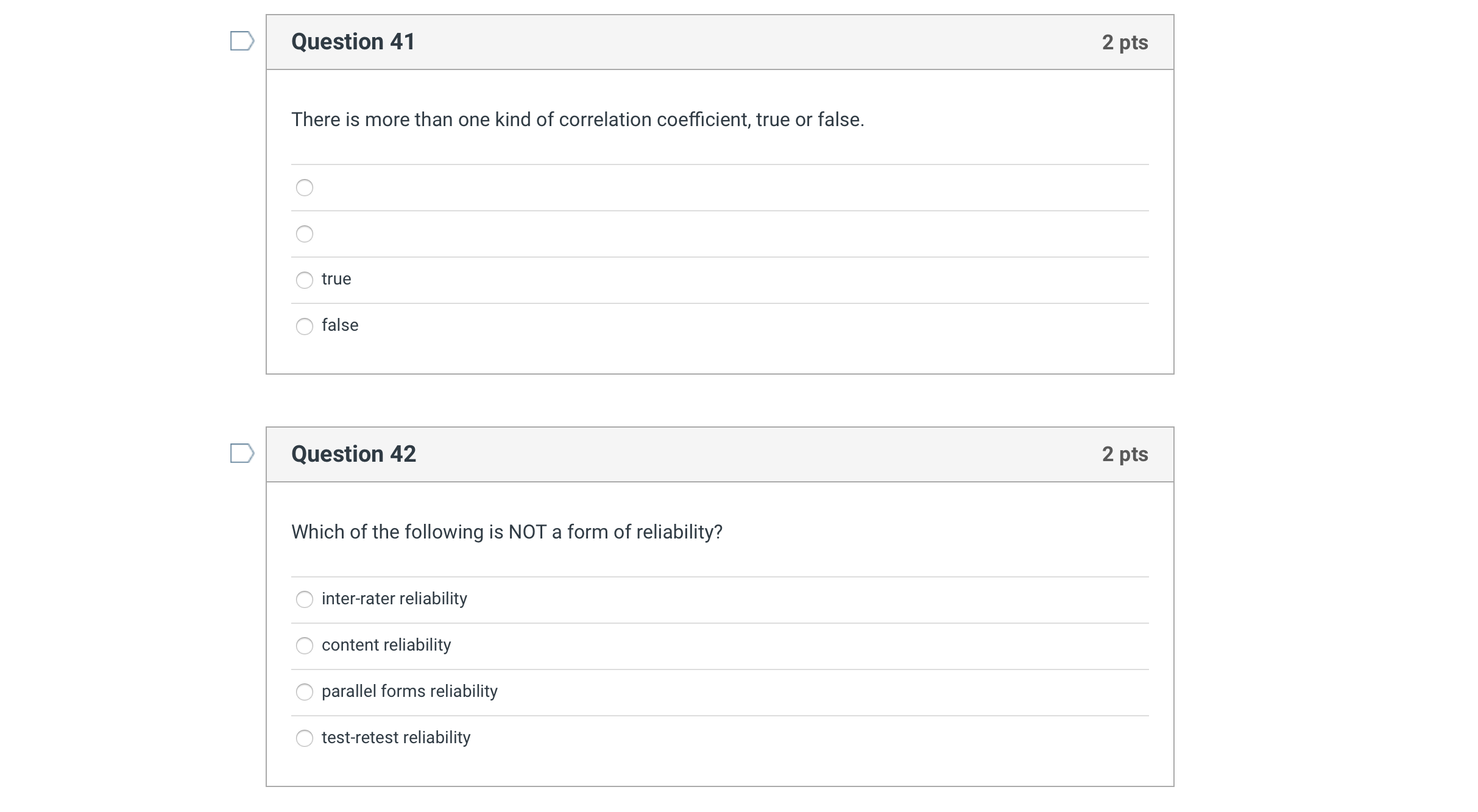This screenshot has width=1478, height=812.
Task: Click the 'true' answer label text
Action: coord(336,279)
